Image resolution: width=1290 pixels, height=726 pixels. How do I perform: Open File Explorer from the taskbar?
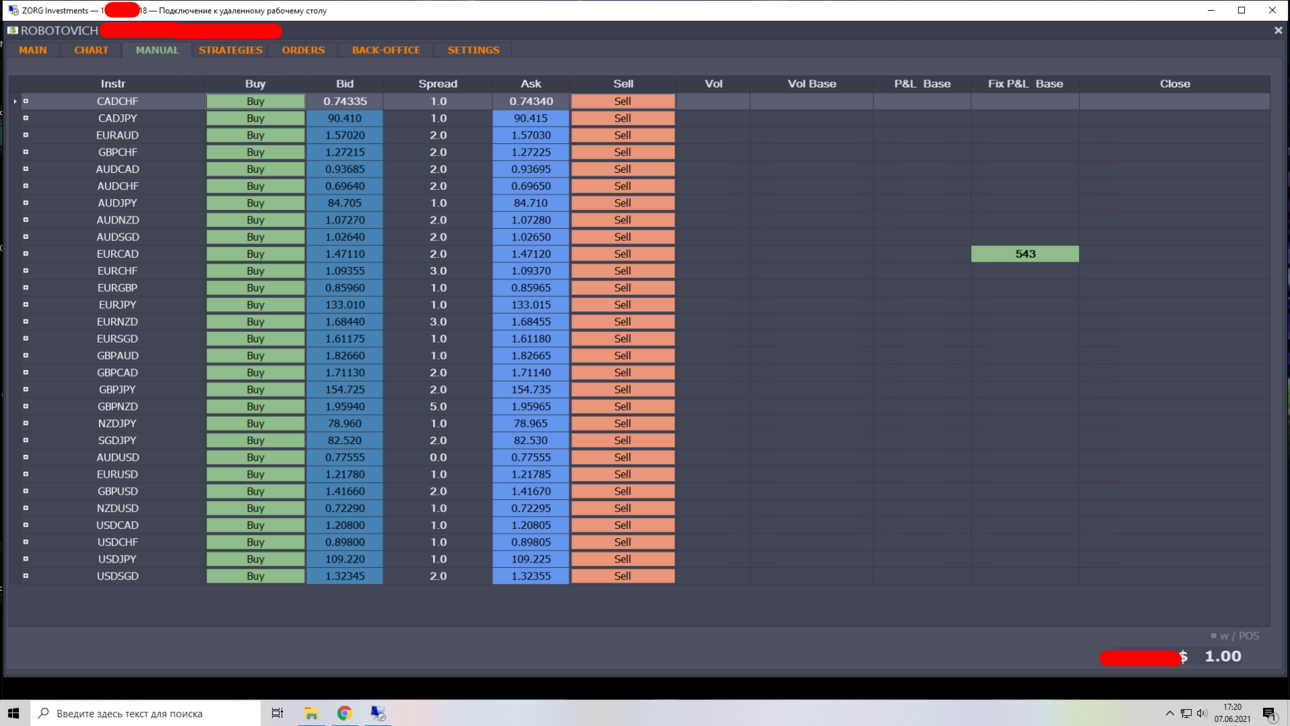(x=311, y=713)
